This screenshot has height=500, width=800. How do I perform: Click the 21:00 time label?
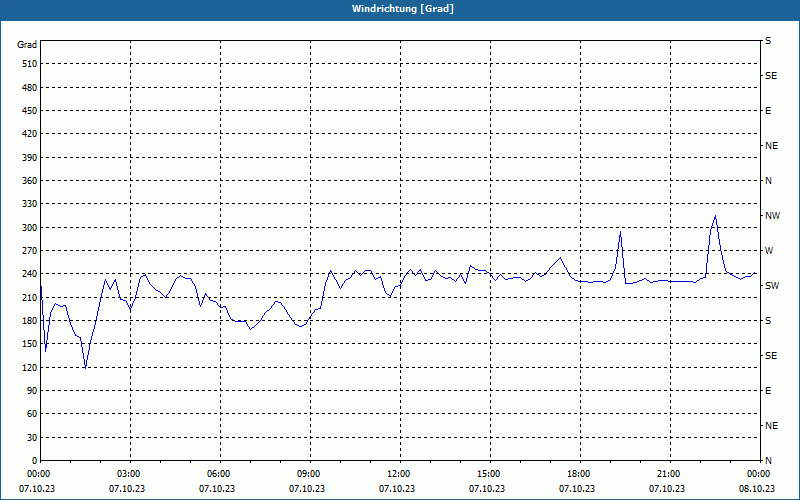[669, 473]
